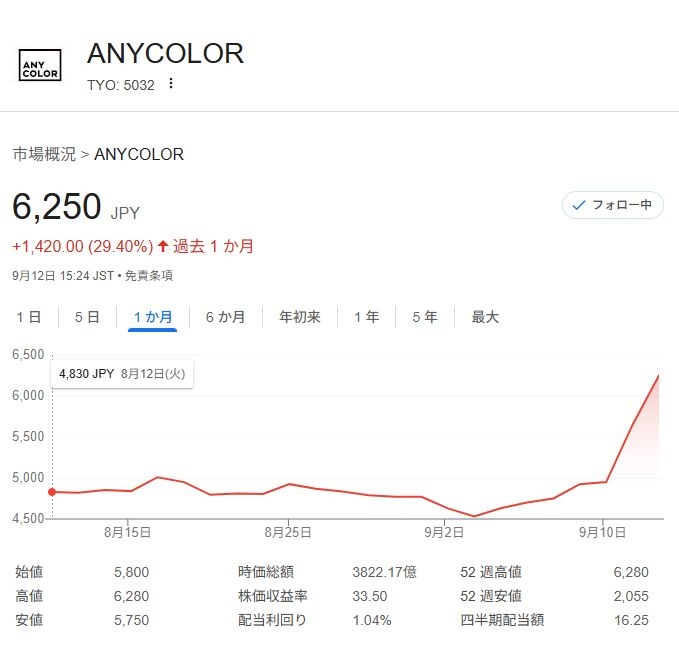Open the three-dot more options menu
The height and width of the screenshot is (649, 679).
[x=171, y=84]
